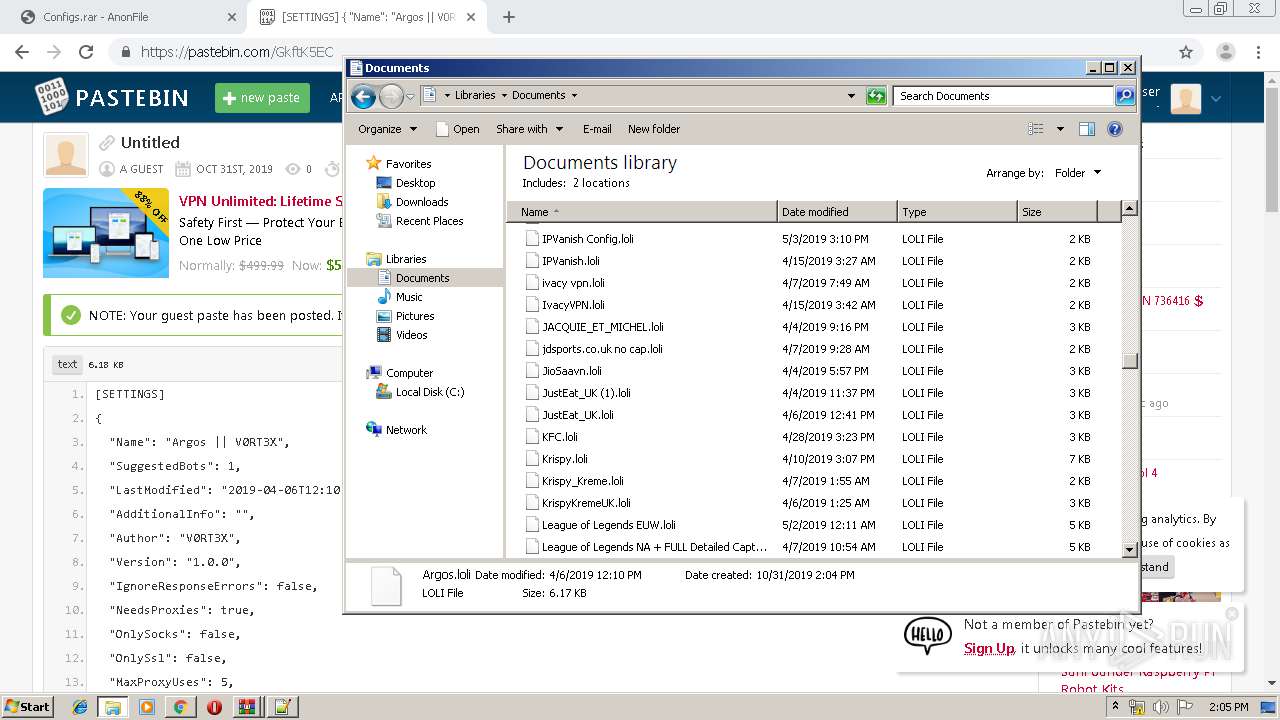This screenshot has height=720, width=1280.
Task: Select Pictures library in the navigation pane
Action: point(415,316)
